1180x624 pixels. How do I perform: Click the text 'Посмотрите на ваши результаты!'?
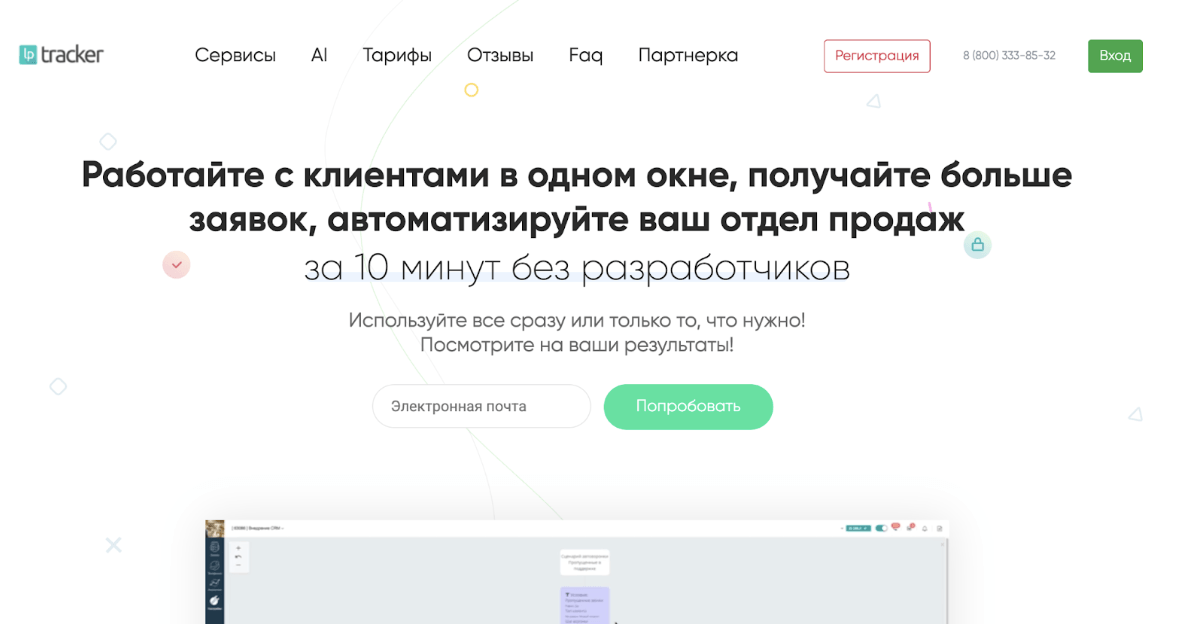tap(576, 345)
